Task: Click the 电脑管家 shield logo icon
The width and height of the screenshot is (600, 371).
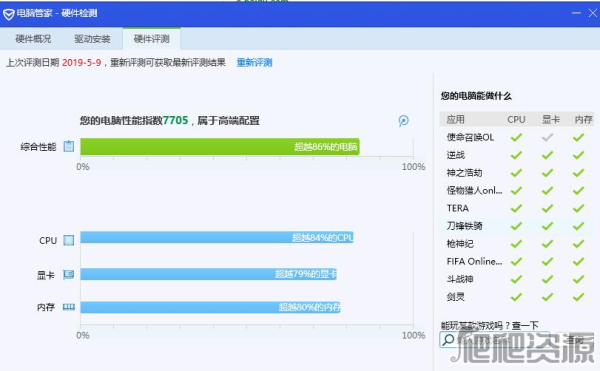Action: click(x=8, y=14)
